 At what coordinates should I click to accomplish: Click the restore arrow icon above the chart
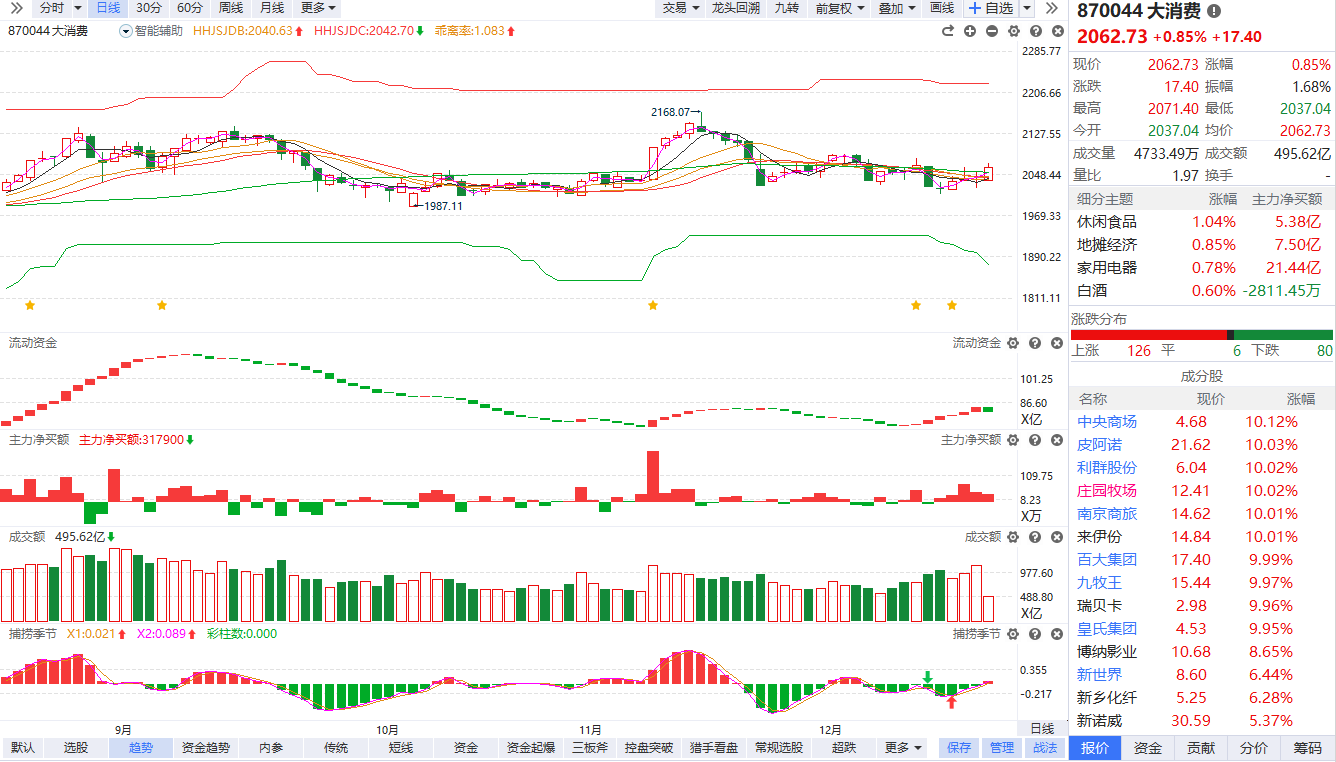click(948, 31)
